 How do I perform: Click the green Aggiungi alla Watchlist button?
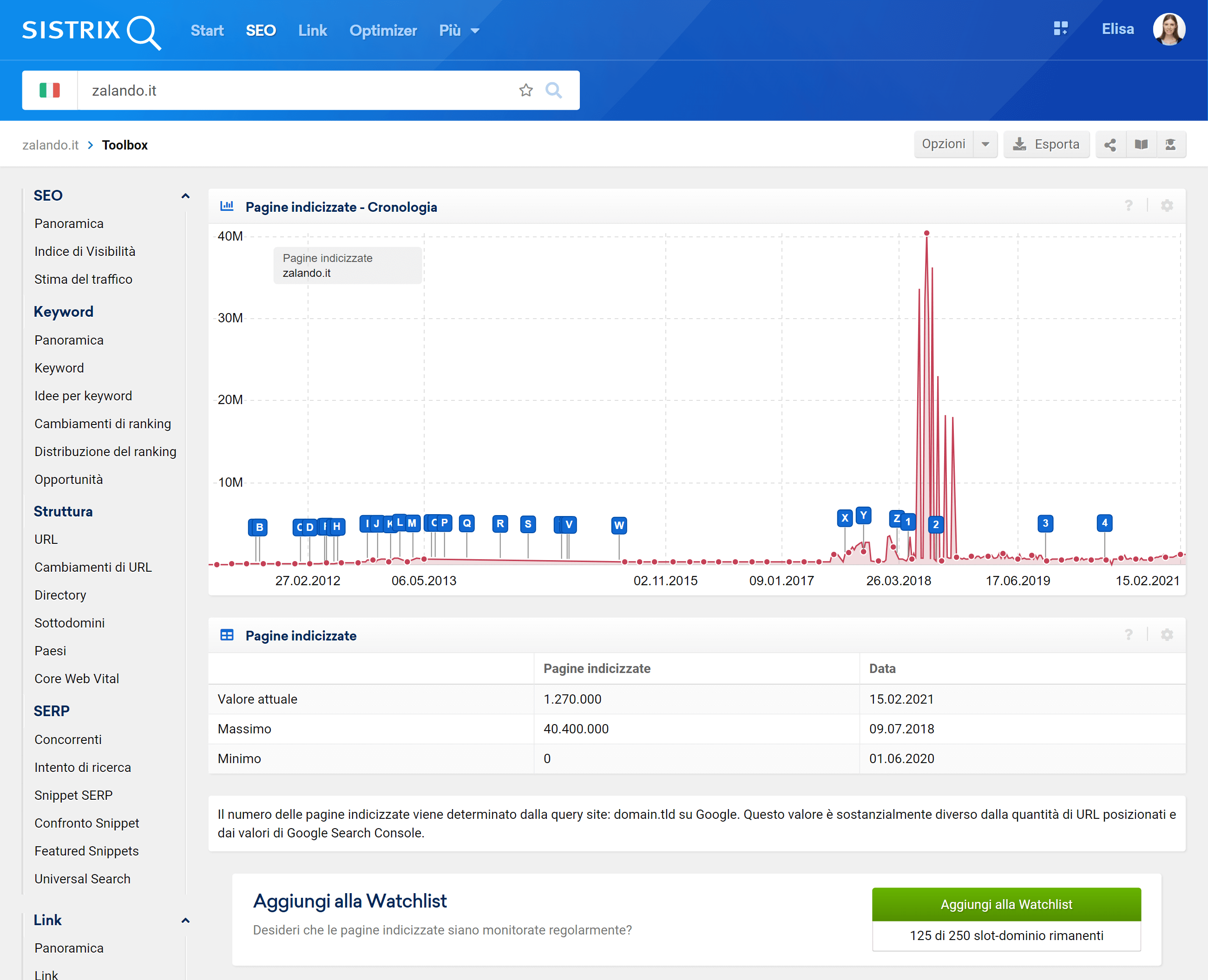coord(1005,904)
